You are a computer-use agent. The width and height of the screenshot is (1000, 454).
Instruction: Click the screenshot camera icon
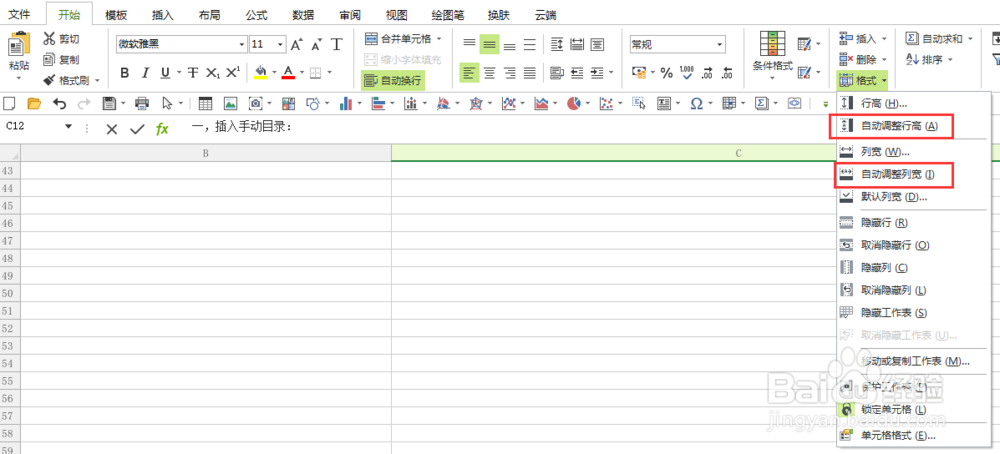(256, 103)
